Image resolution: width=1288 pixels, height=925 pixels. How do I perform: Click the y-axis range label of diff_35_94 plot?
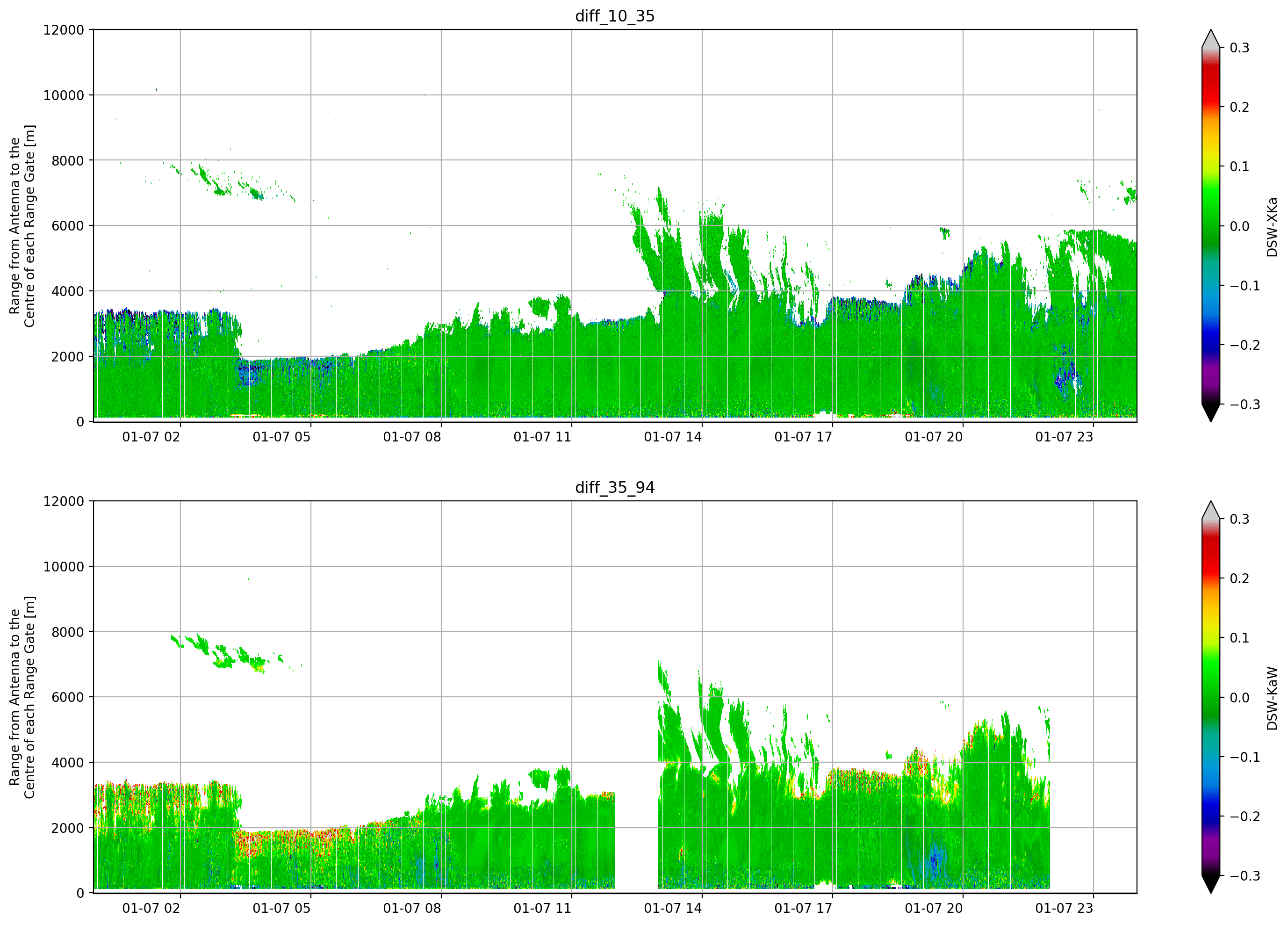click(22, 697)
